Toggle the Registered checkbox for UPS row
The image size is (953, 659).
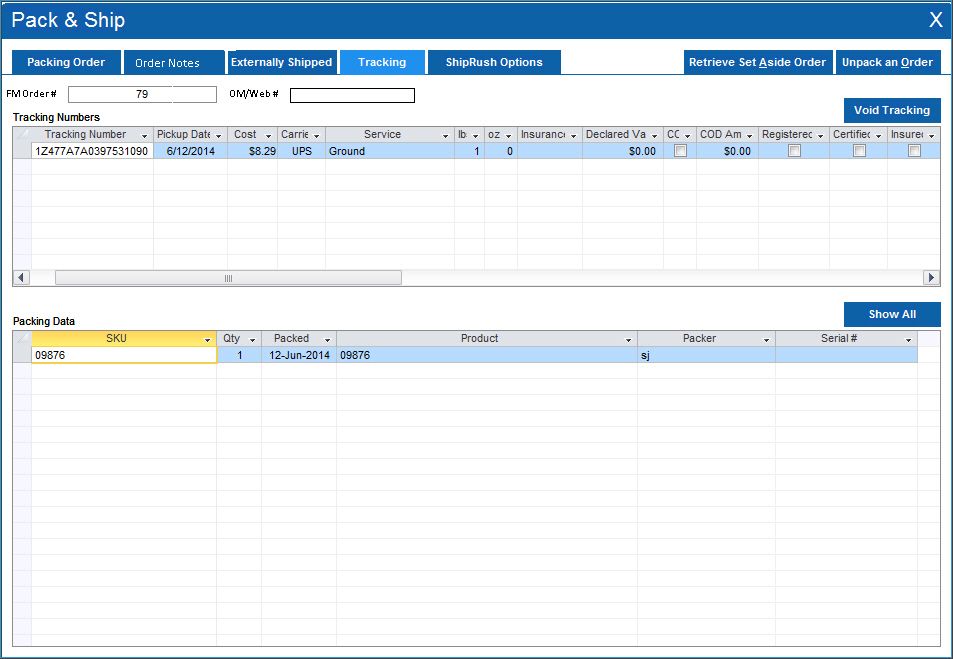(x=794, y=151)
